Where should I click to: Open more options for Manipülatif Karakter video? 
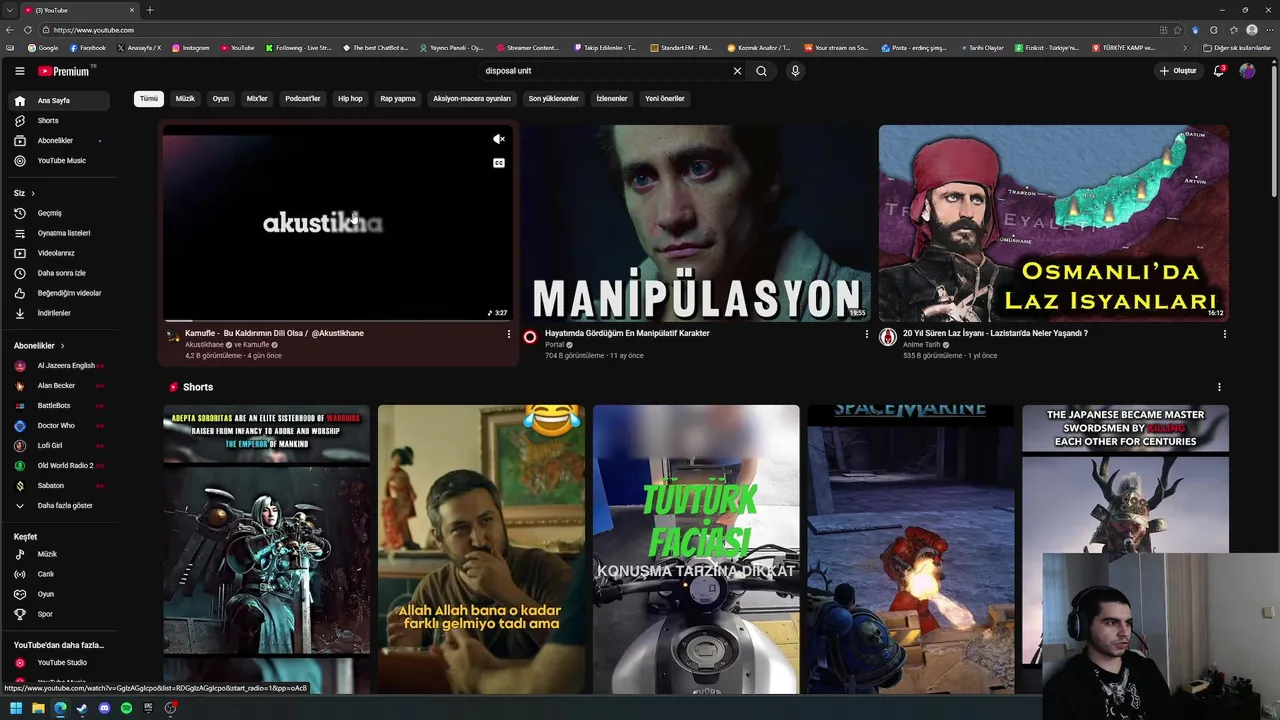pos(866,334)
